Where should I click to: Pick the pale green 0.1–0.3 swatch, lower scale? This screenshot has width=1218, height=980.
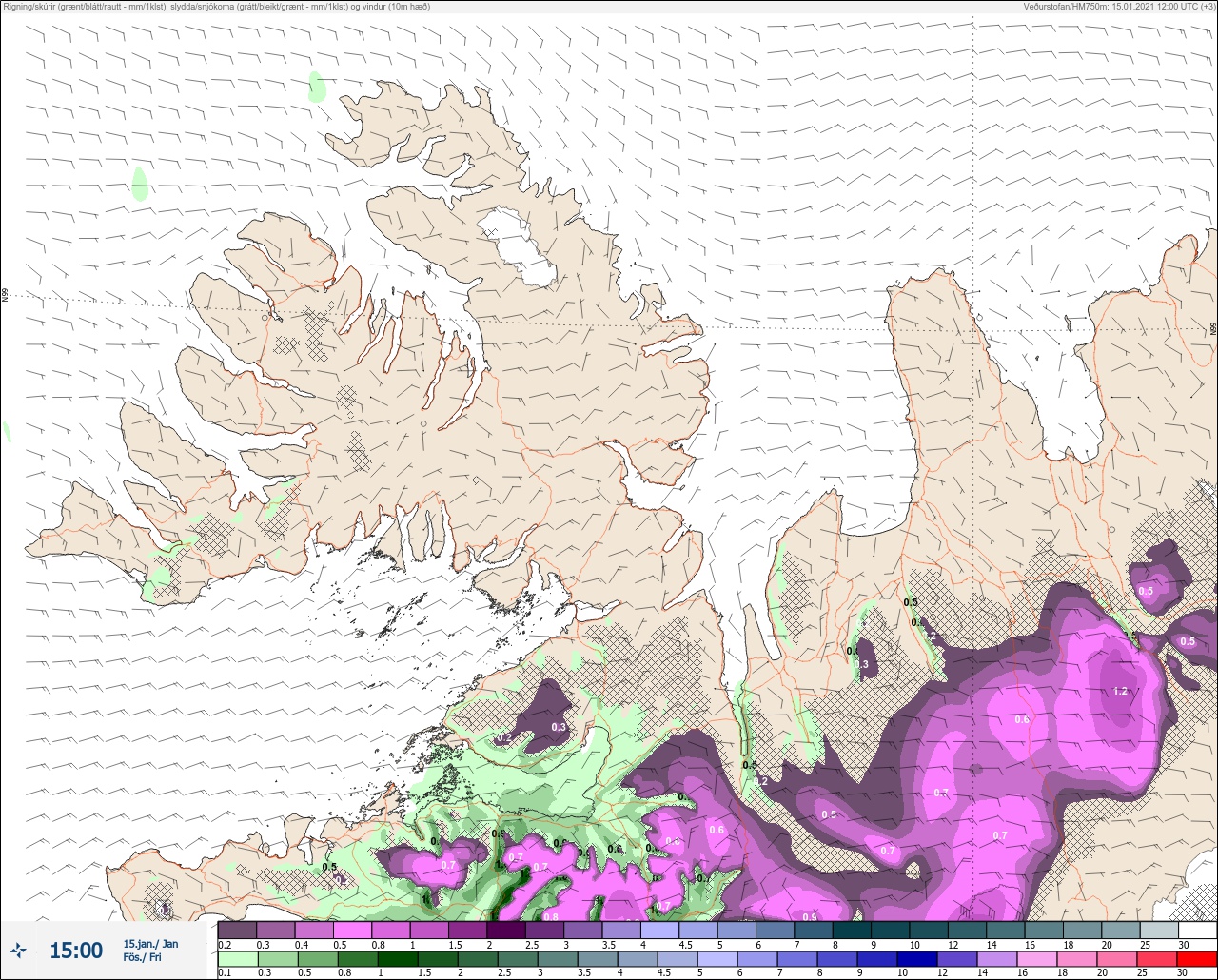(x=237, y=958)
